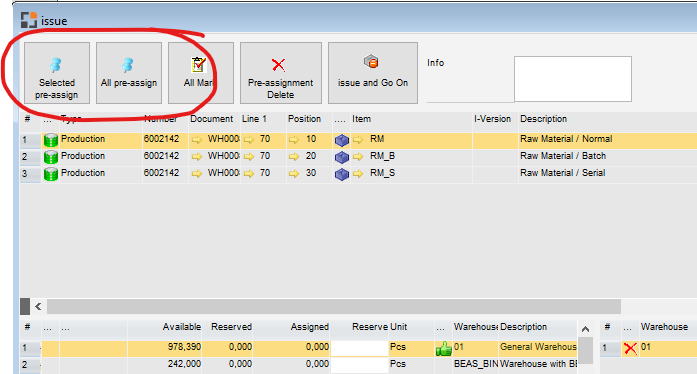Click the All pre-assign pin button

pyautogui.click(x=129, y=73)
